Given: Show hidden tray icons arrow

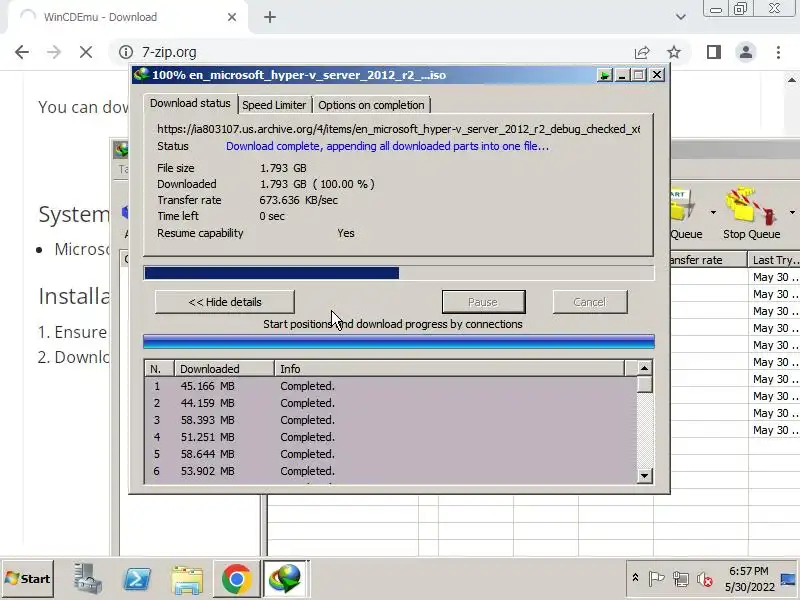Looking at the screenshot, I should [635, 578].
